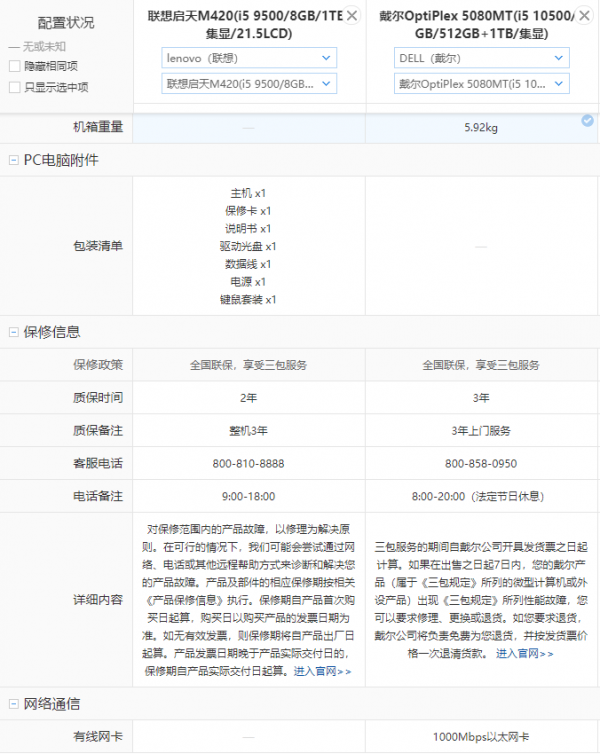Click the 1000Mbps以太网卡 cell

pos(481,737)
